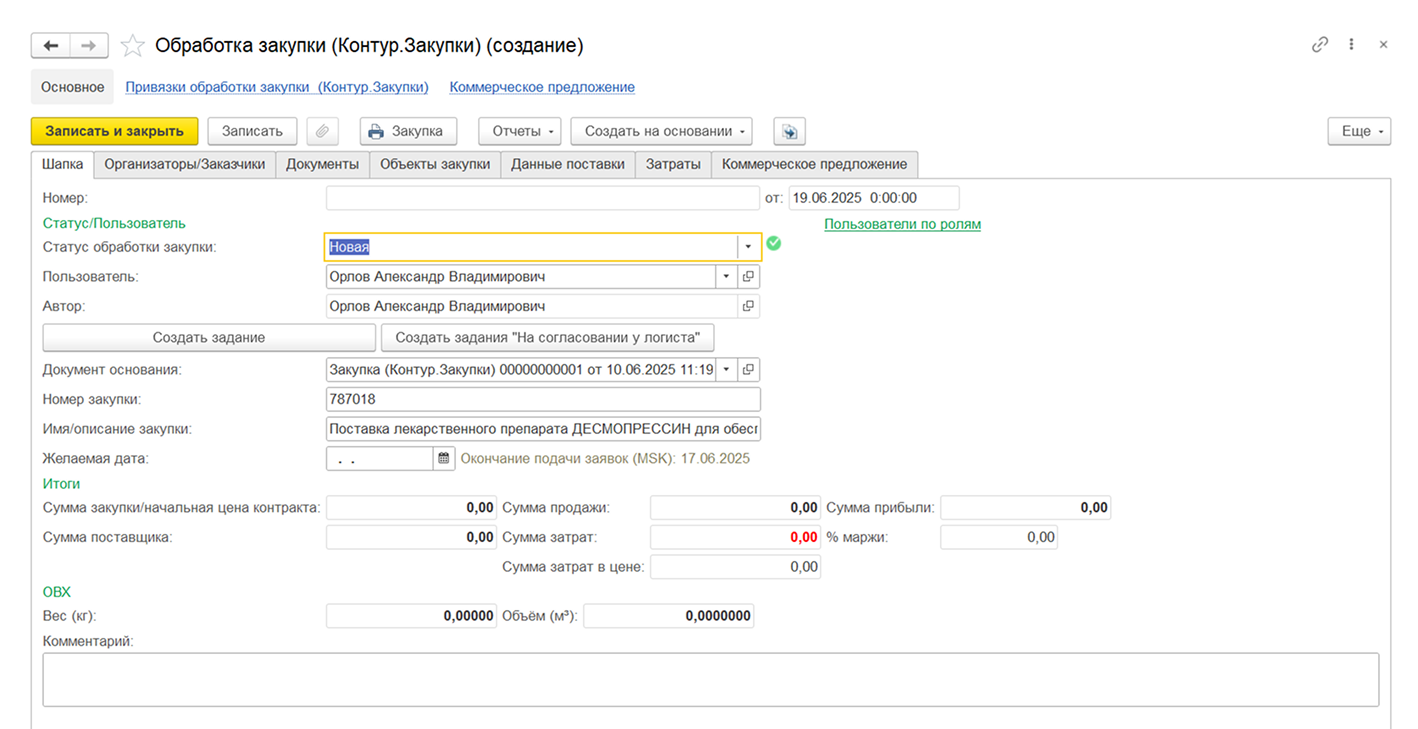Add form to favorites with star icon
1418x729 pixels.
[x=132, y=46]
